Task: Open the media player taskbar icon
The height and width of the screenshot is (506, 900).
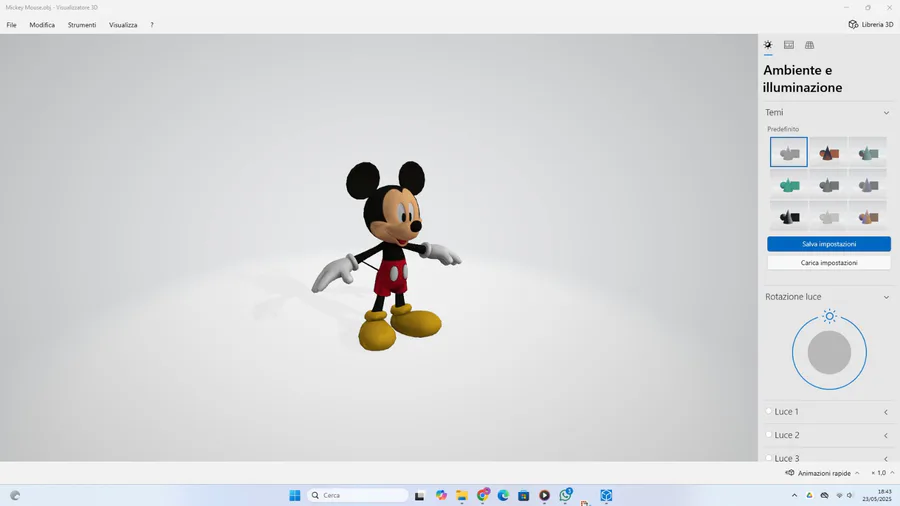Action: (x=544, y=495)
